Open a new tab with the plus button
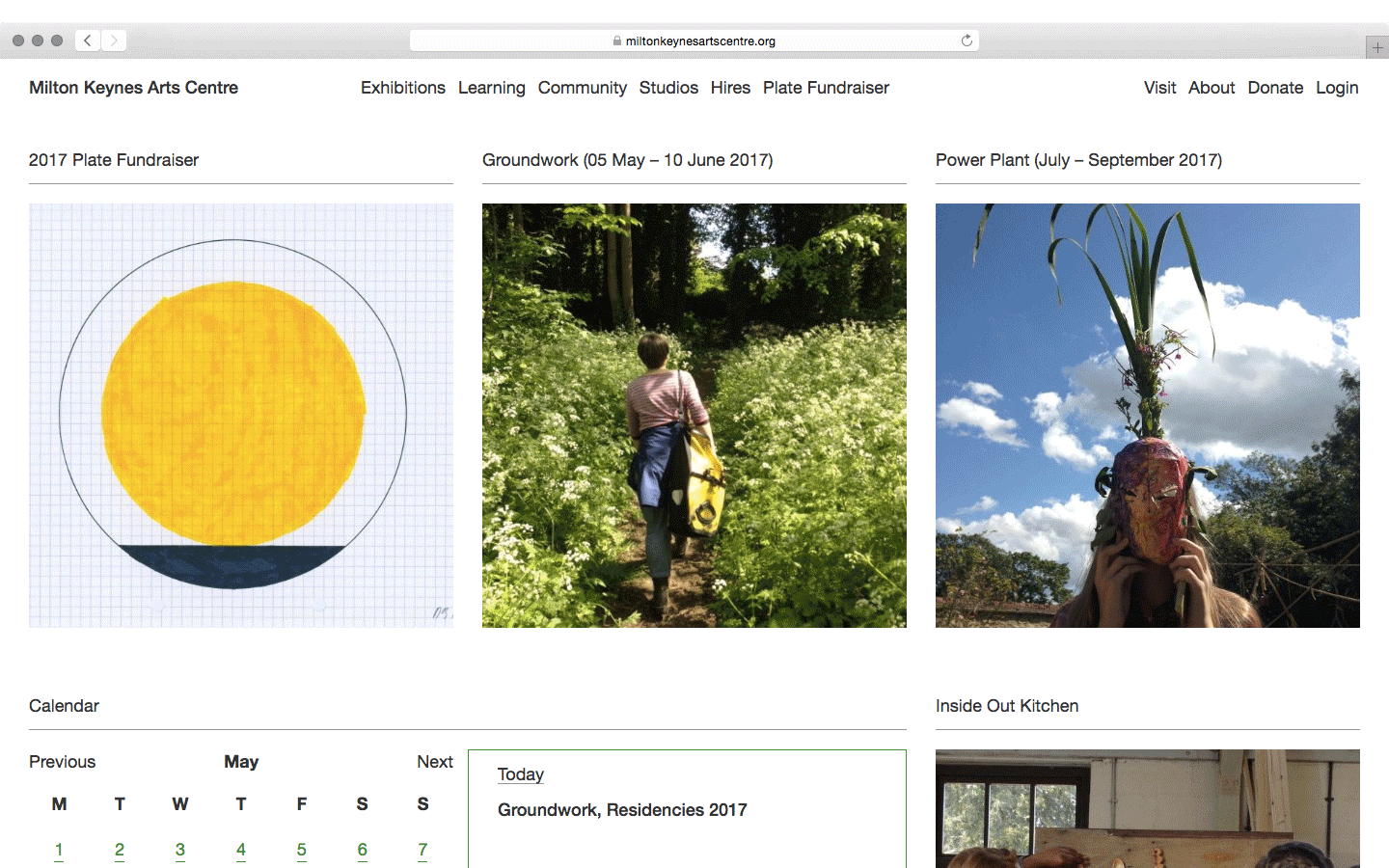The image size is (1389, 868). tap(1377, 47)
